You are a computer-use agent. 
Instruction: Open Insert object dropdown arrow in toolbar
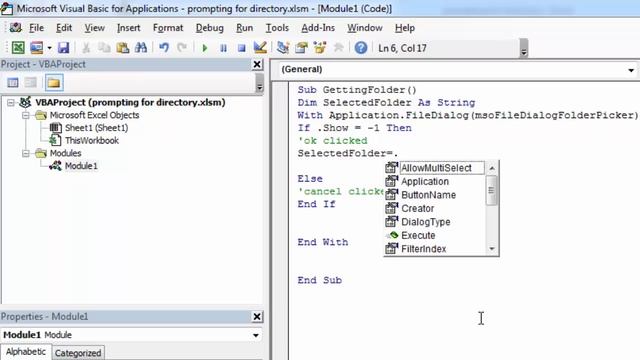49,48
